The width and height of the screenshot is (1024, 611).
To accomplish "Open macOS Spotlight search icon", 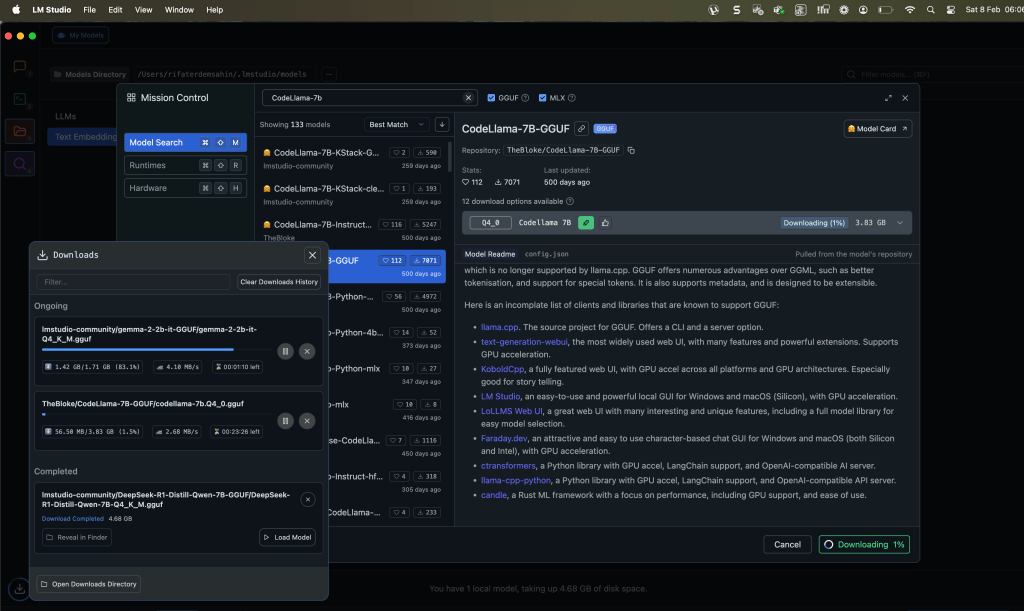I will pos(931,10).
